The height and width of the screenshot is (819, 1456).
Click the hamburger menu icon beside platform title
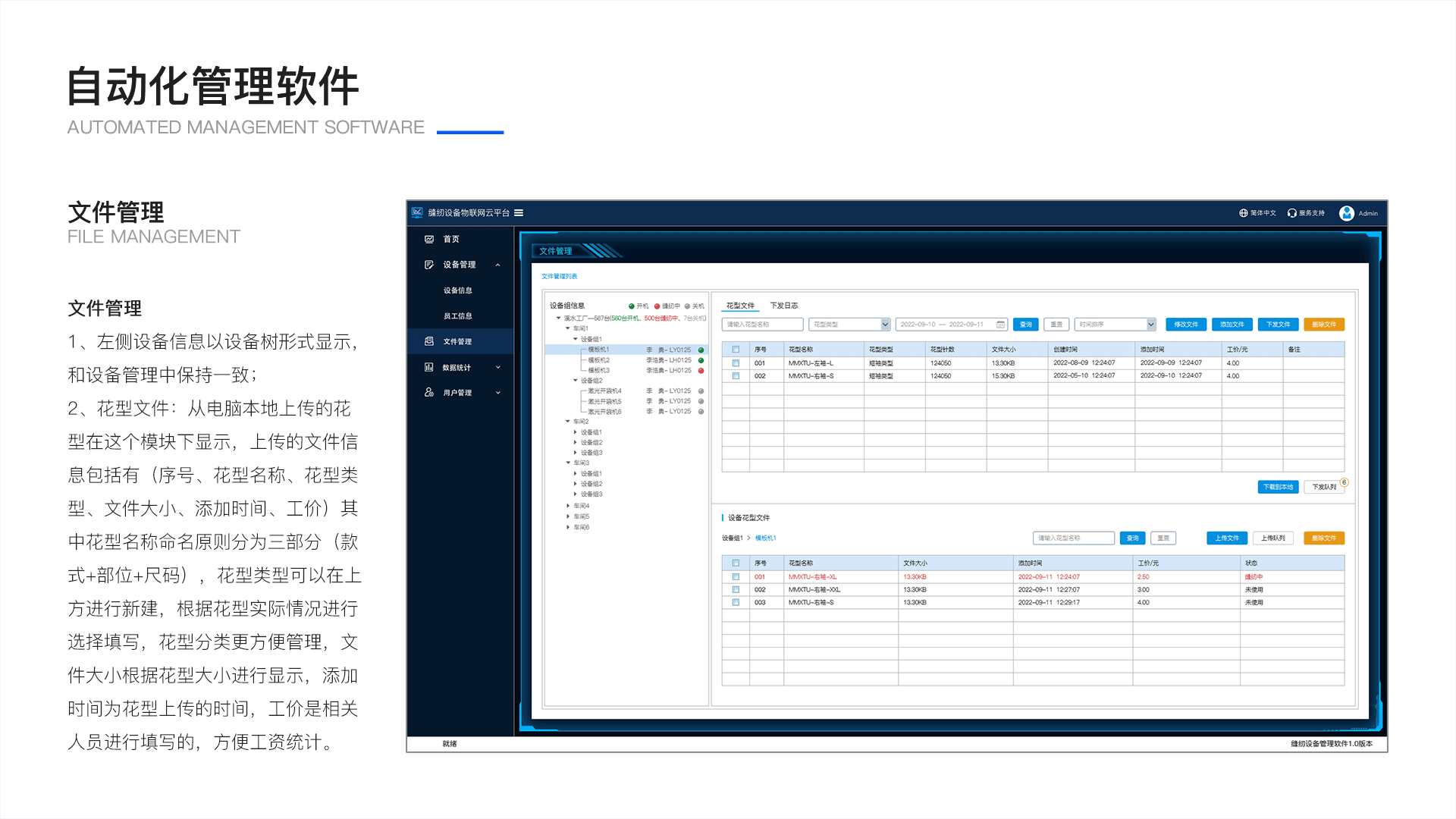point(519,213)
